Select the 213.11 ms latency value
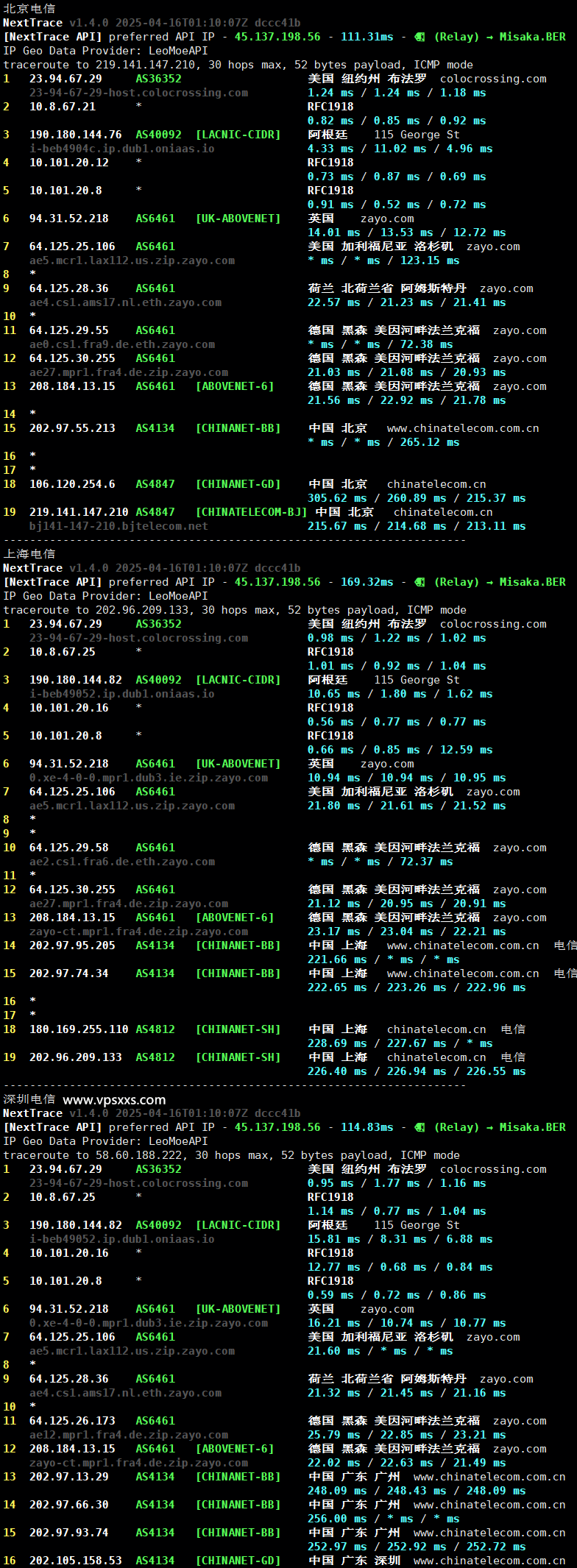 [496, 526]
